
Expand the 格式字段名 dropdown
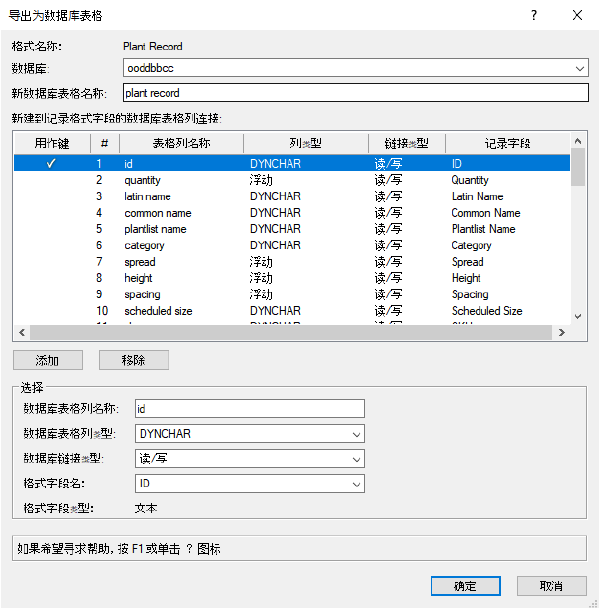tap(357, 484)
